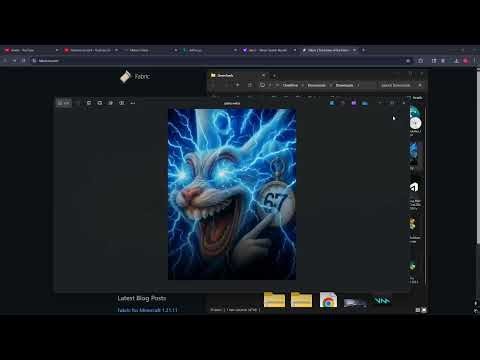Click the blue cloud icon in Photos title bar
Screen dimensions: 480x360
(x=365, y=103)
